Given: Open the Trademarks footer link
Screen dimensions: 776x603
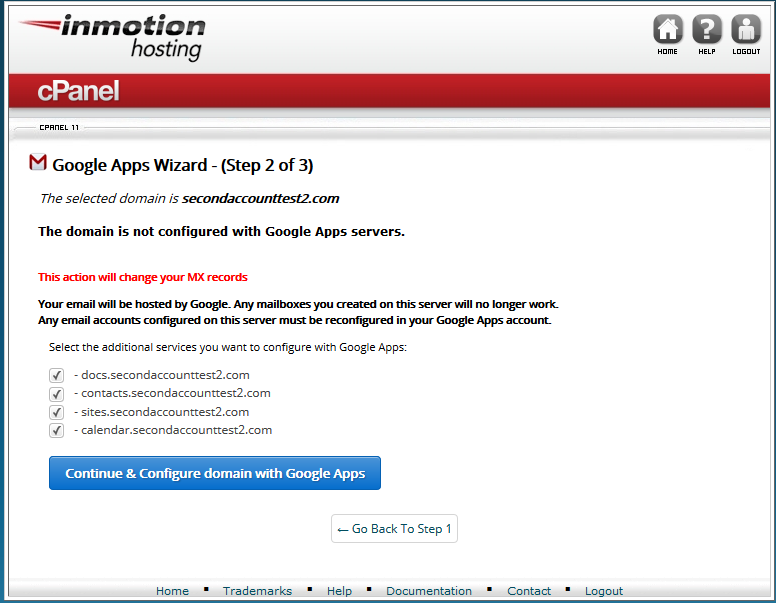Looking at the screenshot, I should point(257,591).
